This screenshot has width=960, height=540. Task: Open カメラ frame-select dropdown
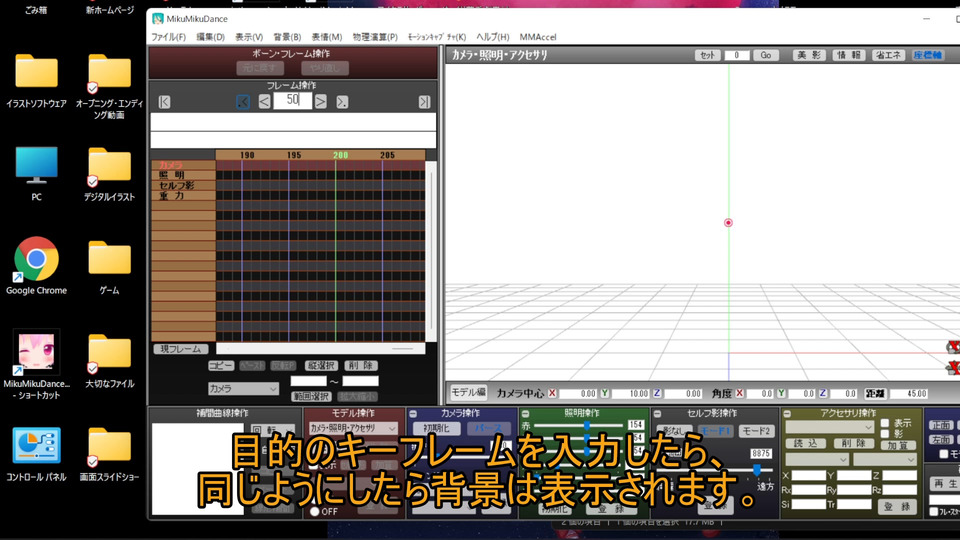click(243, 389)
